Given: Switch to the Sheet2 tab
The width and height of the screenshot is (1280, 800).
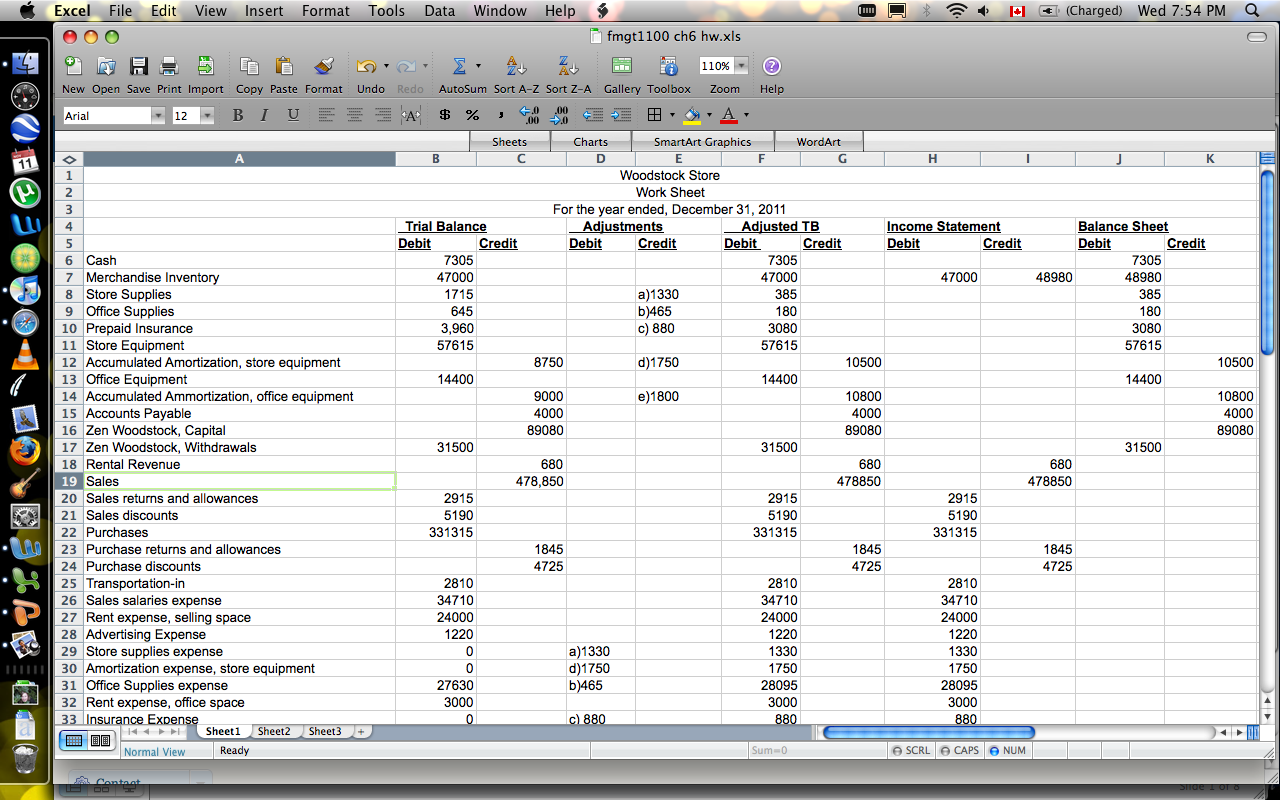Looking at the screenshot, I should point(274,731).
